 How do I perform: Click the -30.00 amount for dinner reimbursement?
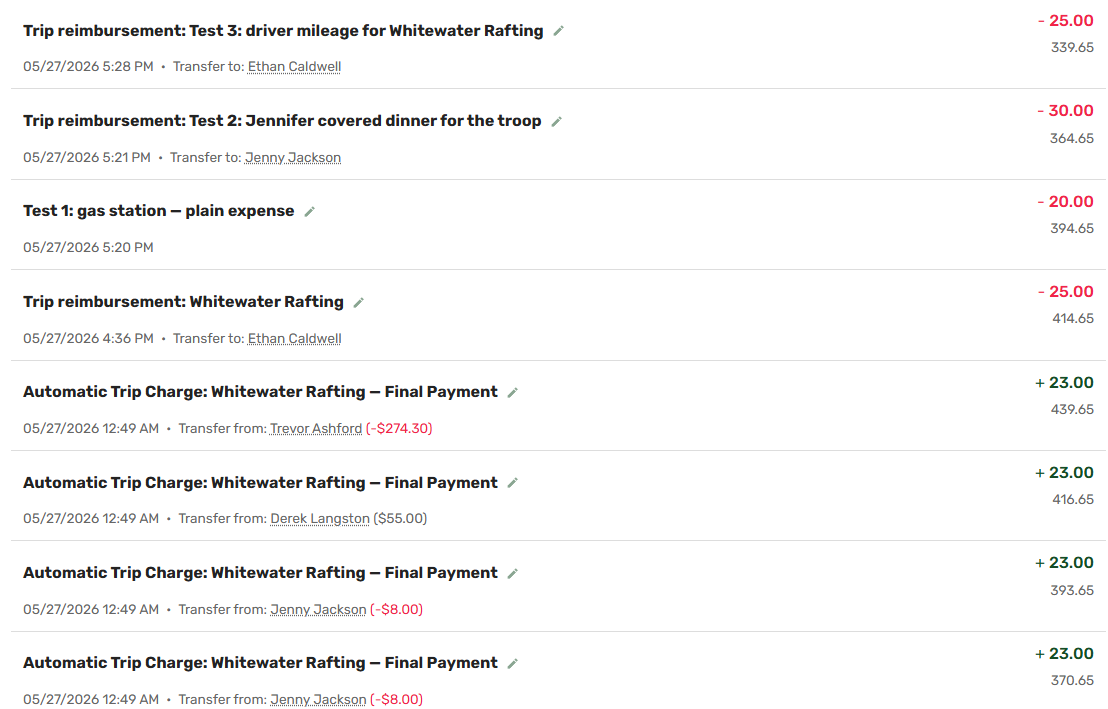[1065, 111]
